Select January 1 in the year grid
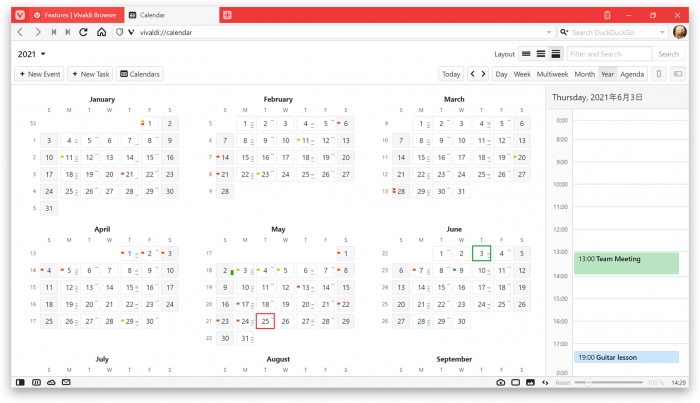 click(150, 124)
